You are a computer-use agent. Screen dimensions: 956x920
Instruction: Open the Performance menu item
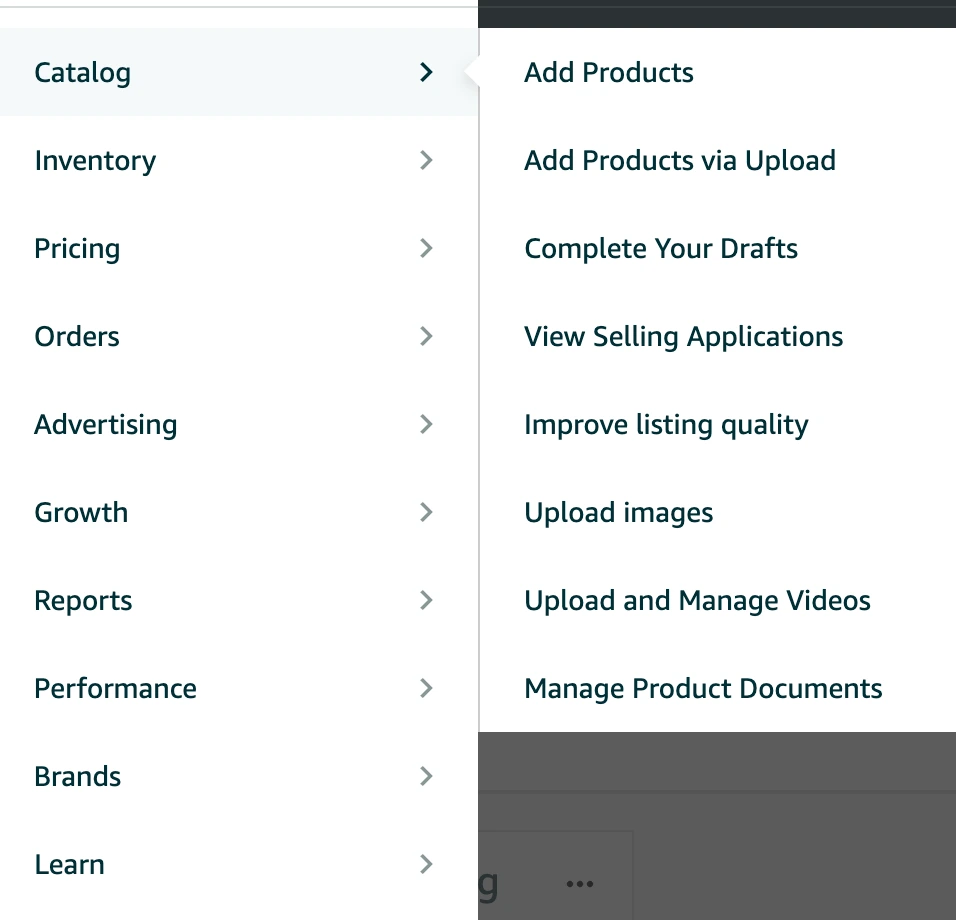pos(115,688)
